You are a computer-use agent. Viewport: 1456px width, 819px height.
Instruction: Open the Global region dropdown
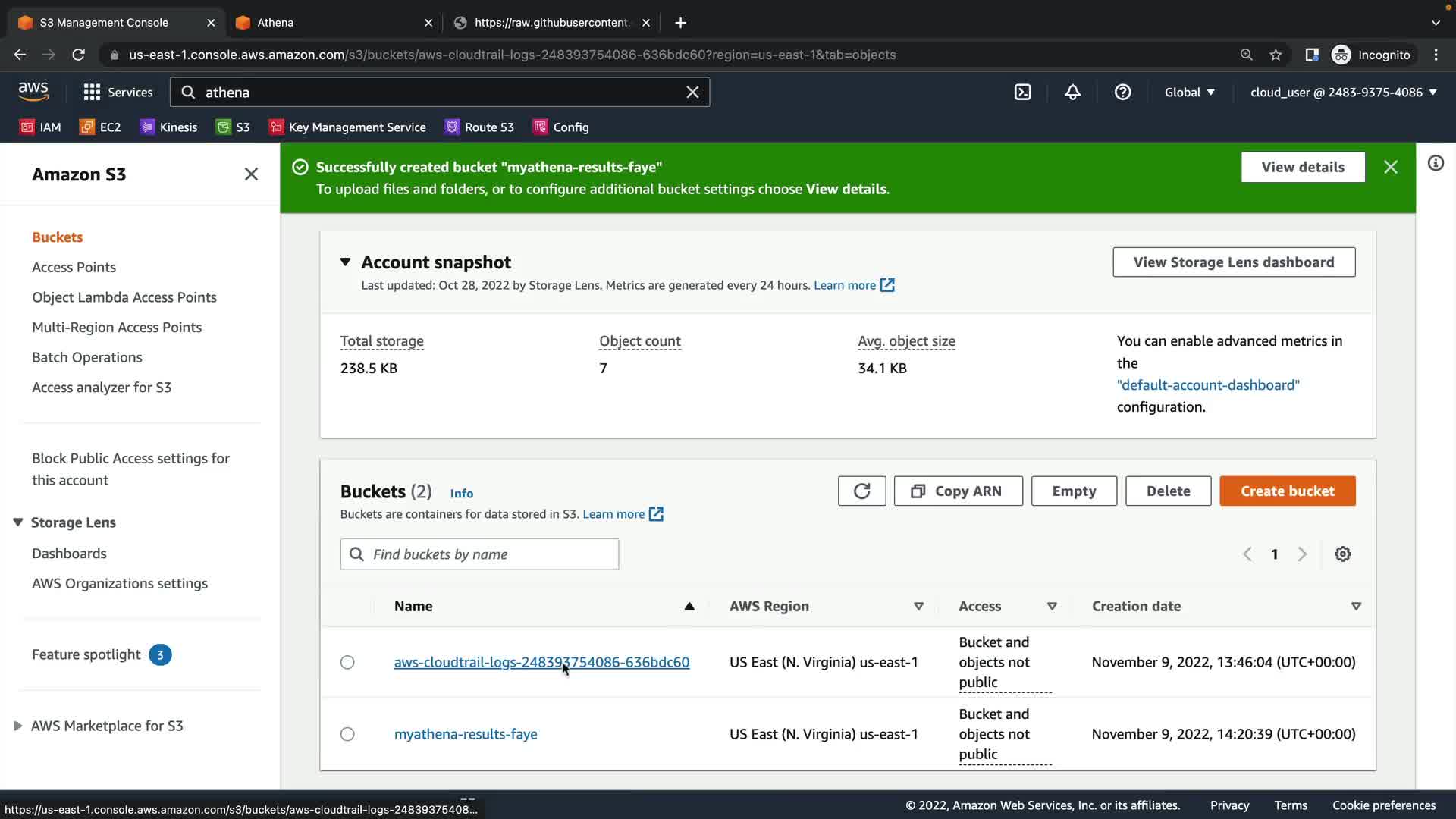[1189, 92]
